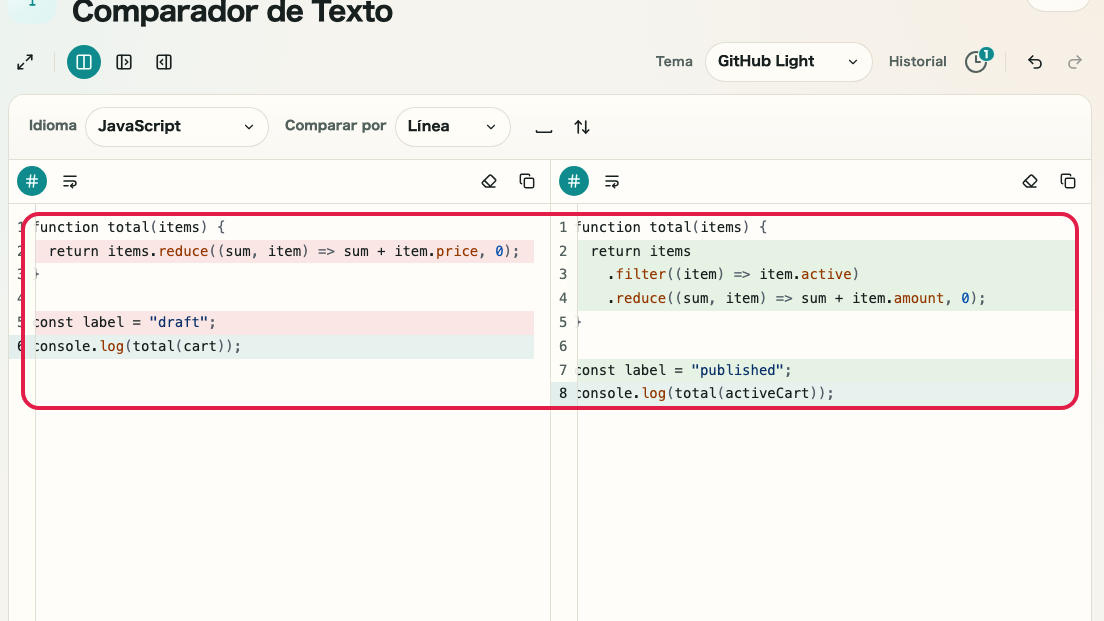This screenshot has width=1104, height=621.
Task: Open the Historial clock icon
Action: 977,62
